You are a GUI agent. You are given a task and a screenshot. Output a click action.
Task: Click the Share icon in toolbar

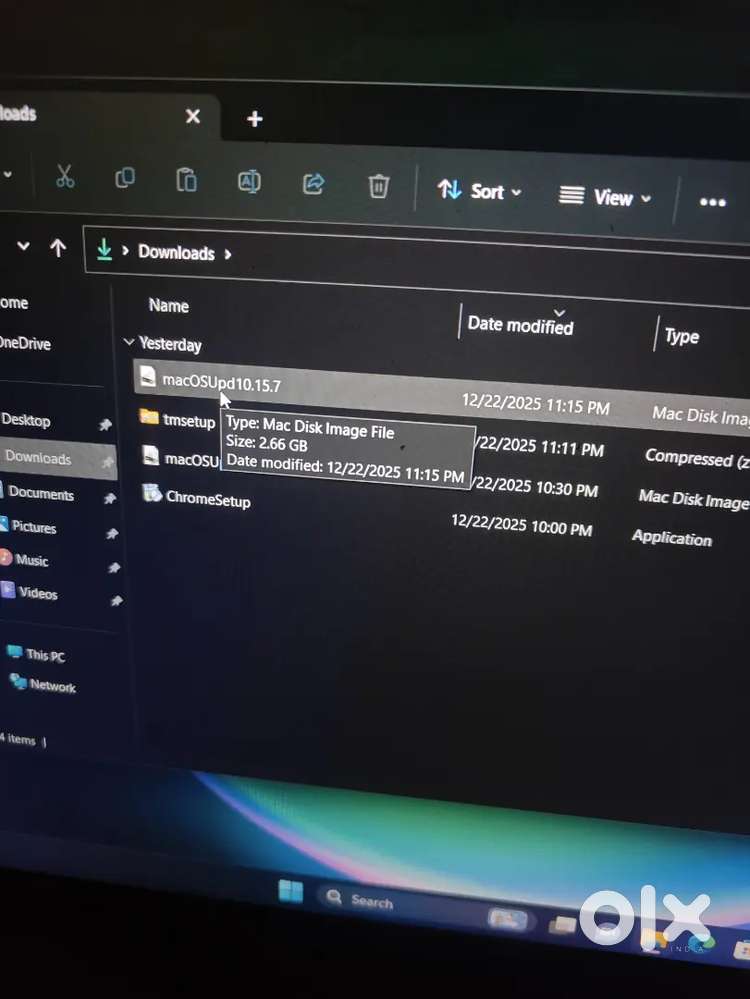tap(313, 184)
